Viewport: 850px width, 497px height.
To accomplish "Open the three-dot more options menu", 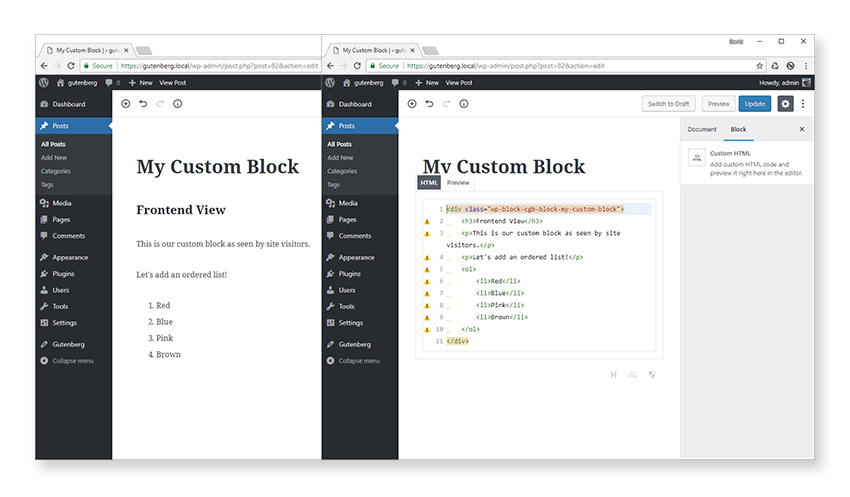I will 802,104.
